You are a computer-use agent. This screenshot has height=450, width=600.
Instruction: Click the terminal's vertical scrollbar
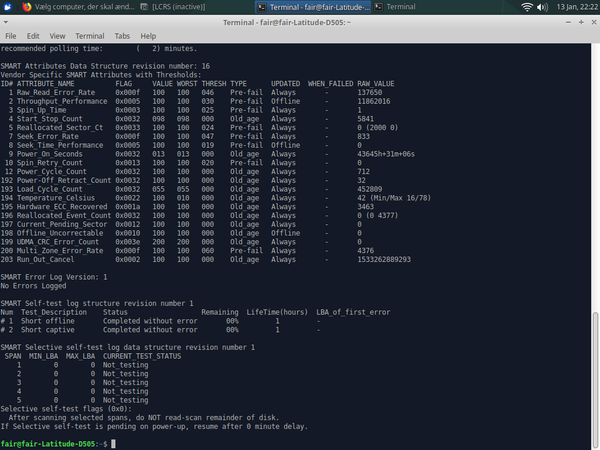pyautogui.click(x=596, y=380)
